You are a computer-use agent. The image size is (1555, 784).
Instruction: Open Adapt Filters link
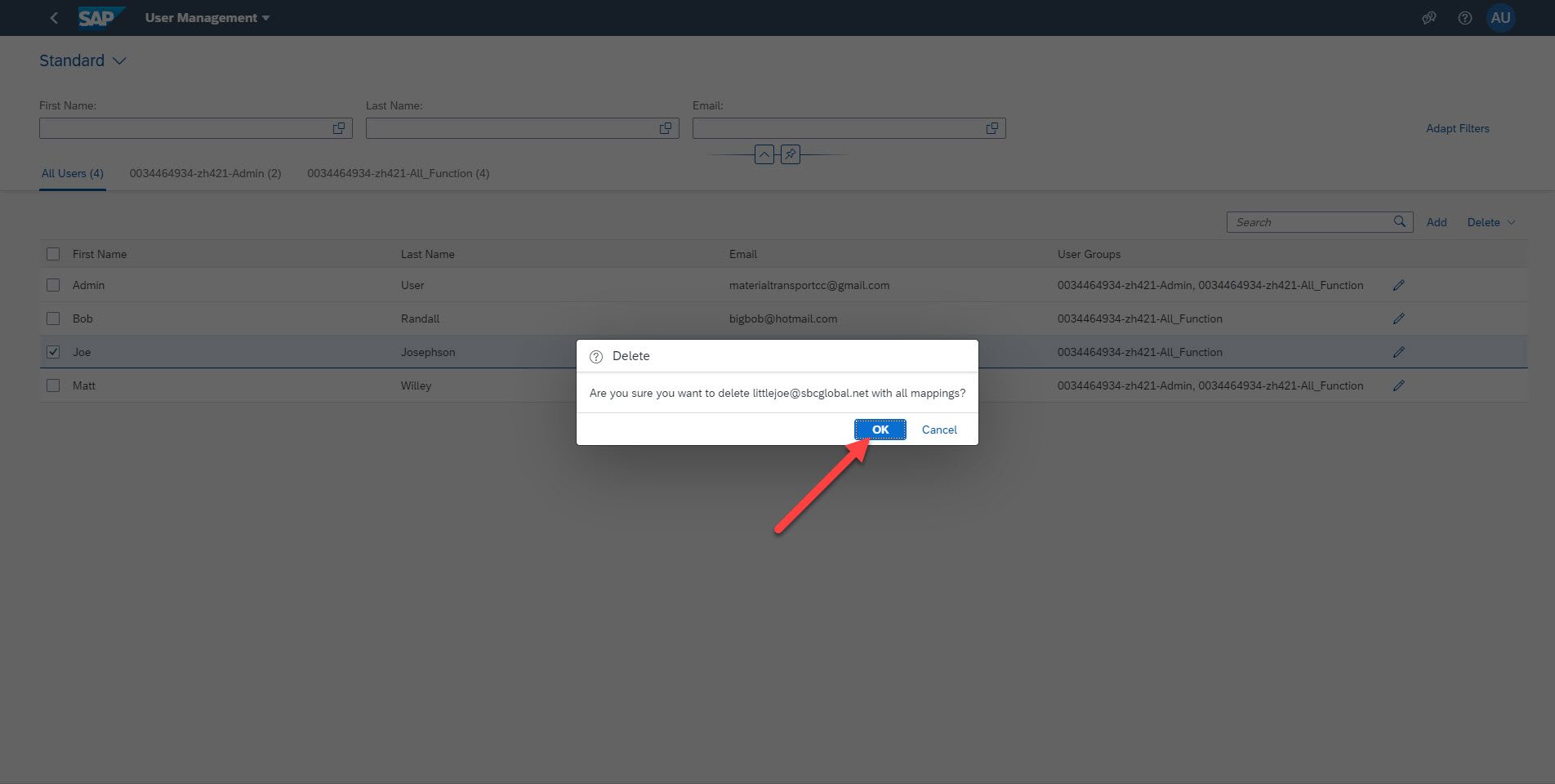pyautogui.click(x=1457, y=128)
